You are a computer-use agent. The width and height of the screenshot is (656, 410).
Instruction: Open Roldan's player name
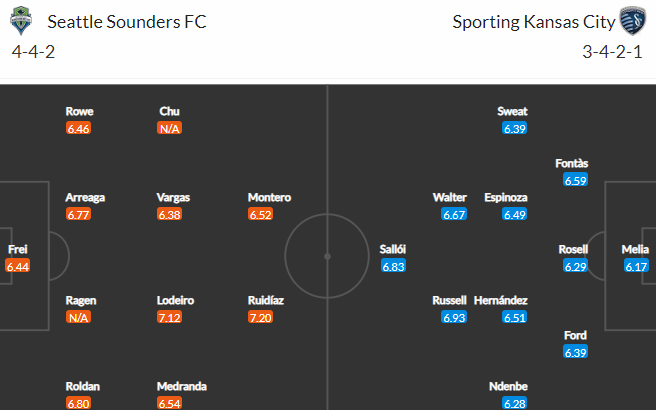point(82,386)
